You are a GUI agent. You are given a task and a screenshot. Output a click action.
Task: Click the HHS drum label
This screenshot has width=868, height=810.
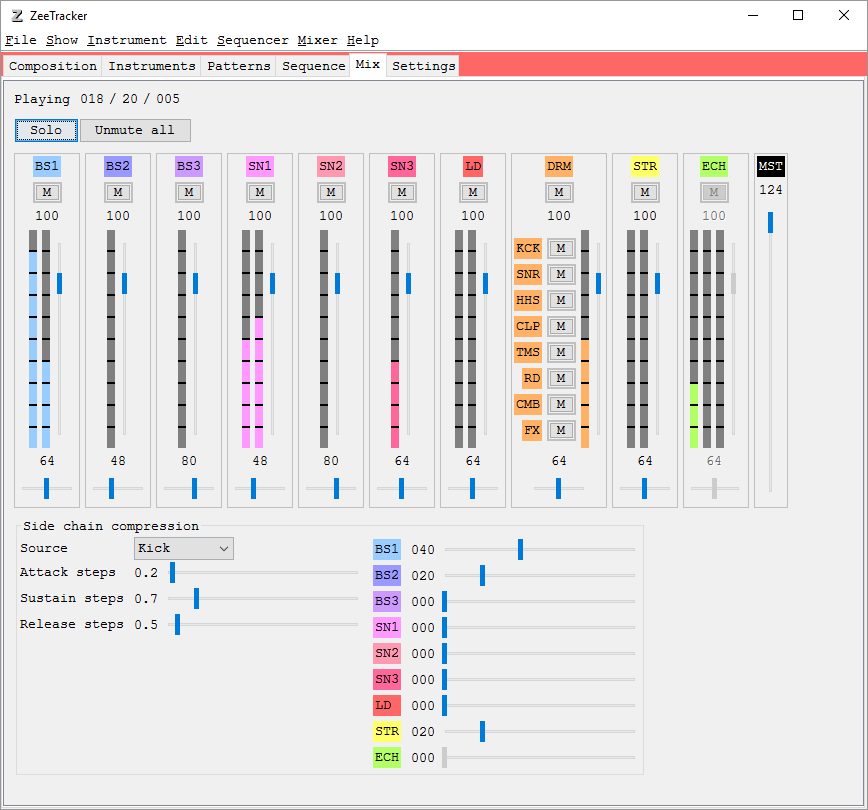528,300
